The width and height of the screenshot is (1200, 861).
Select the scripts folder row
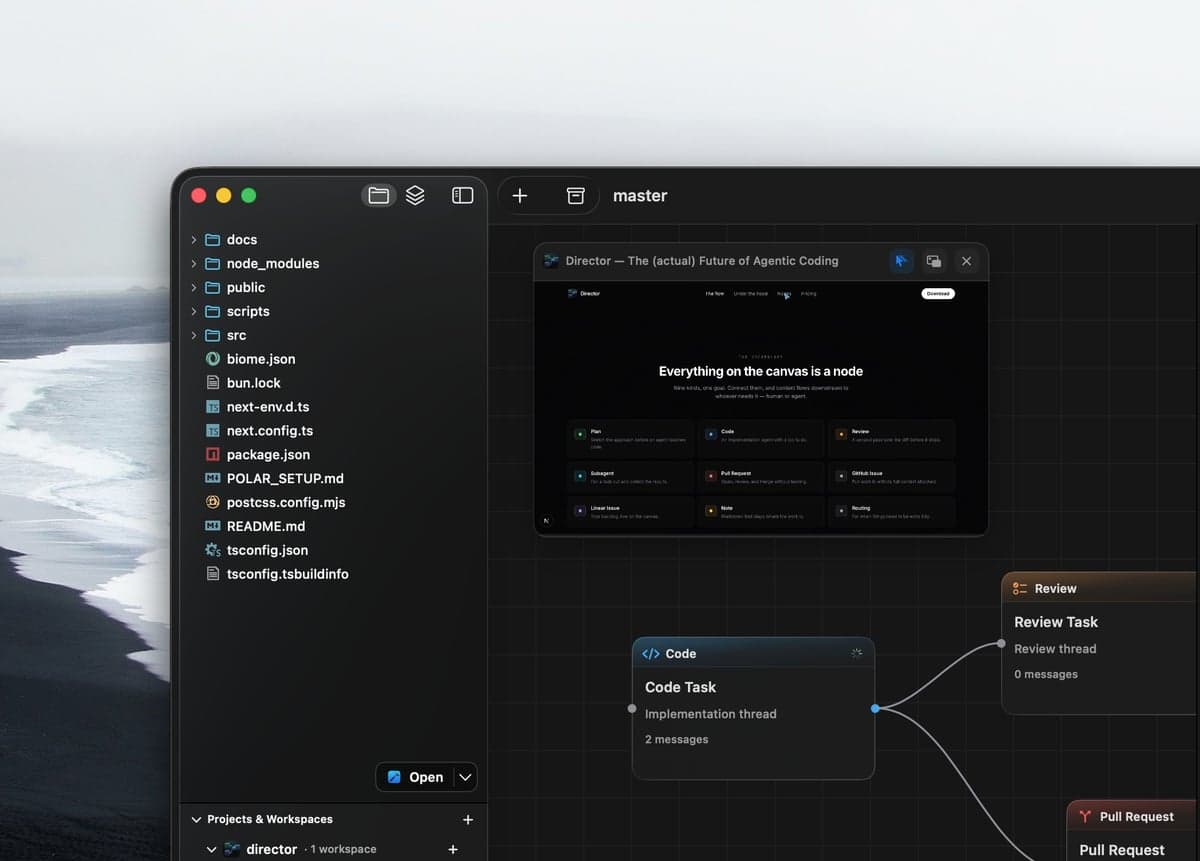332,312
